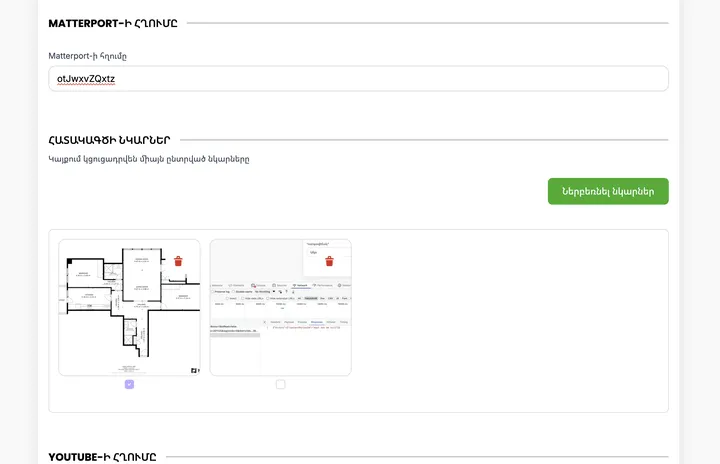Click the small logo on floor plan corner
The width and height of the screenshot is (720, 464).
[x=193, y=370]
